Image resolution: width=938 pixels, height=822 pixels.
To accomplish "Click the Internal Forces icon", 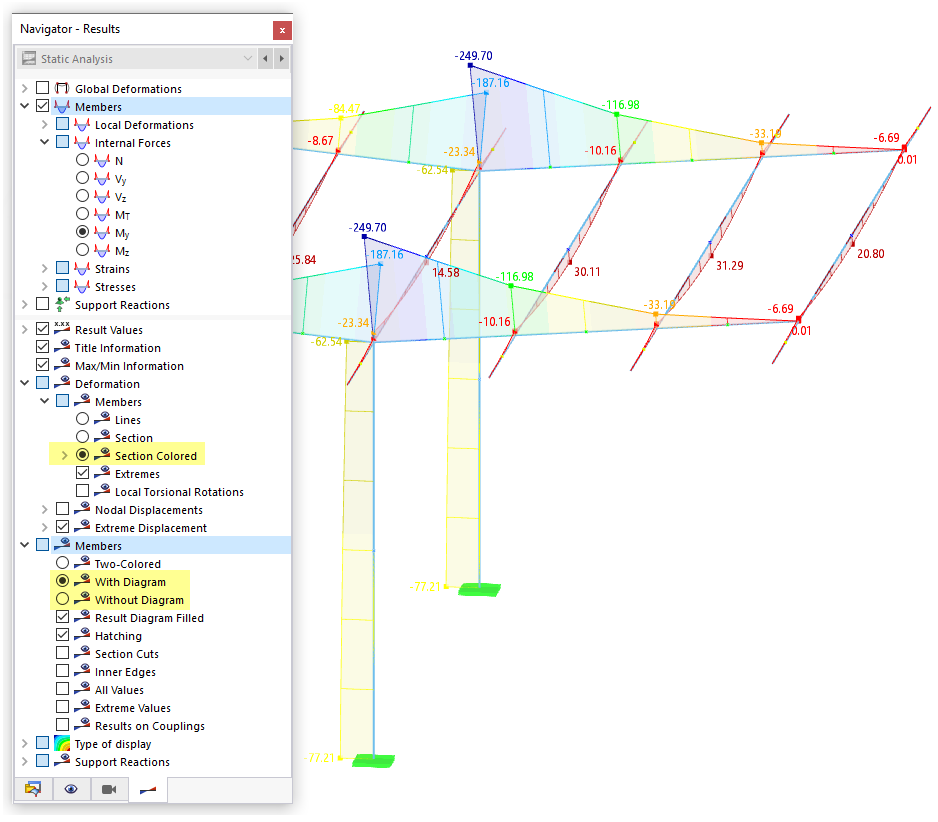I will pyautogui.click(x=82, y=142).
